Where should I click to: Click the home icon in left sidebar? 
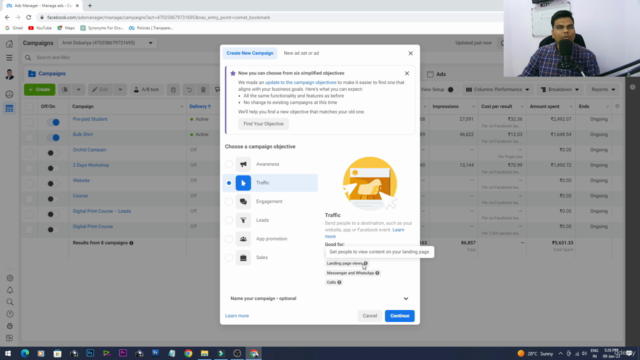[9, 44]
